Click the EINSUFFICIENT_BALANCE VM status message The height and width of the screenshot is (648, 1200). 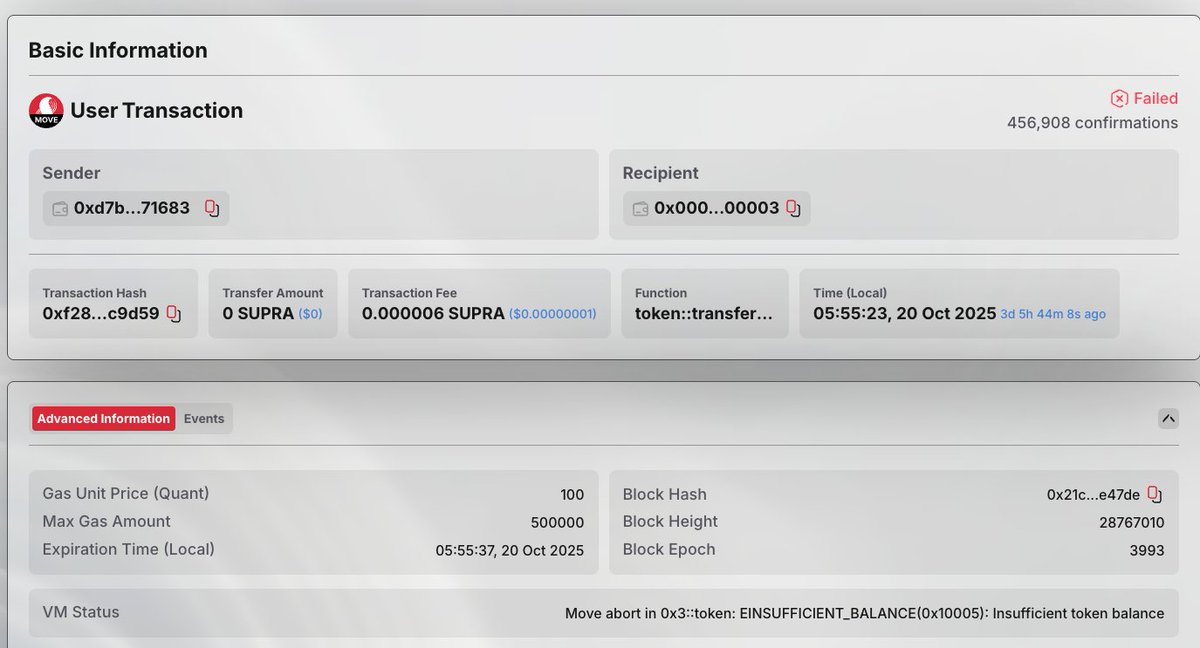click(865, 613)
